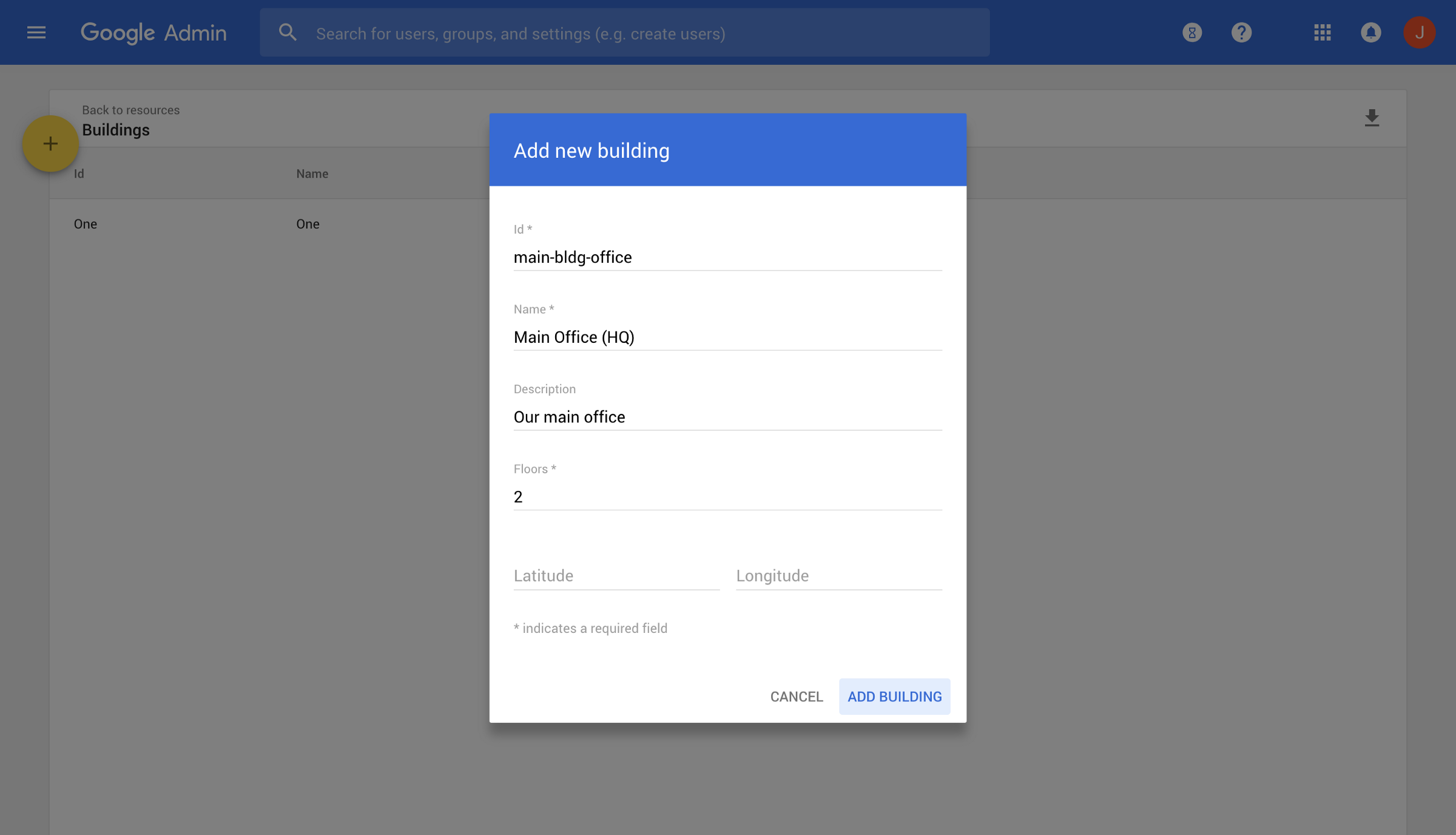Click the search magnifier icon
Image resolution: width=1456 pixels, height=835 pixels.
[288, 33]
